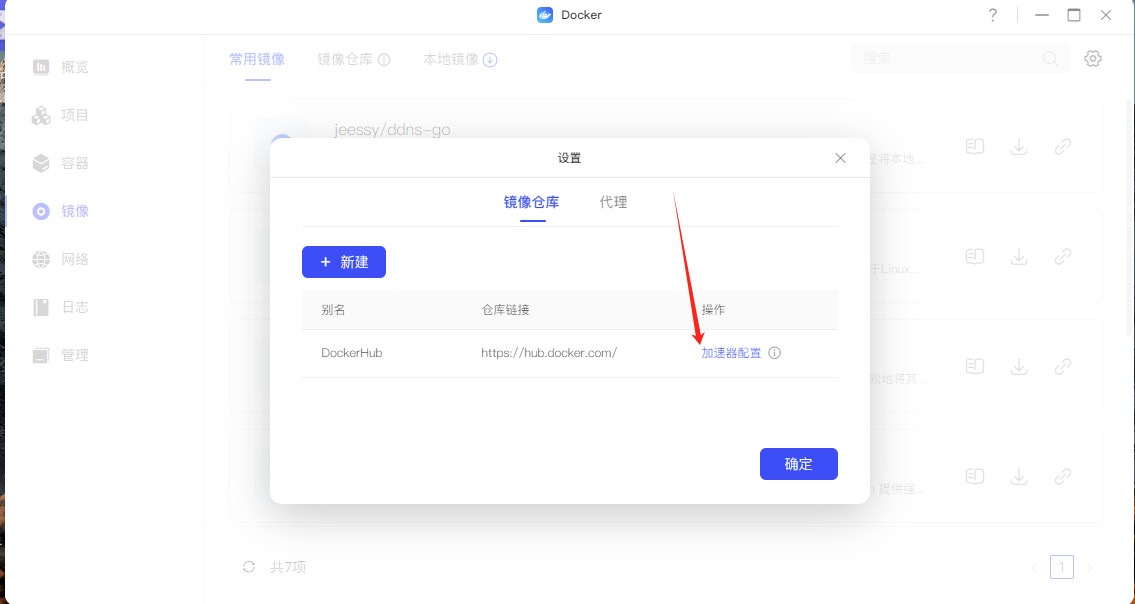Go to 日志 in the sidebar
Viewport: 1135px width, 604px height.
pos(75,307)
